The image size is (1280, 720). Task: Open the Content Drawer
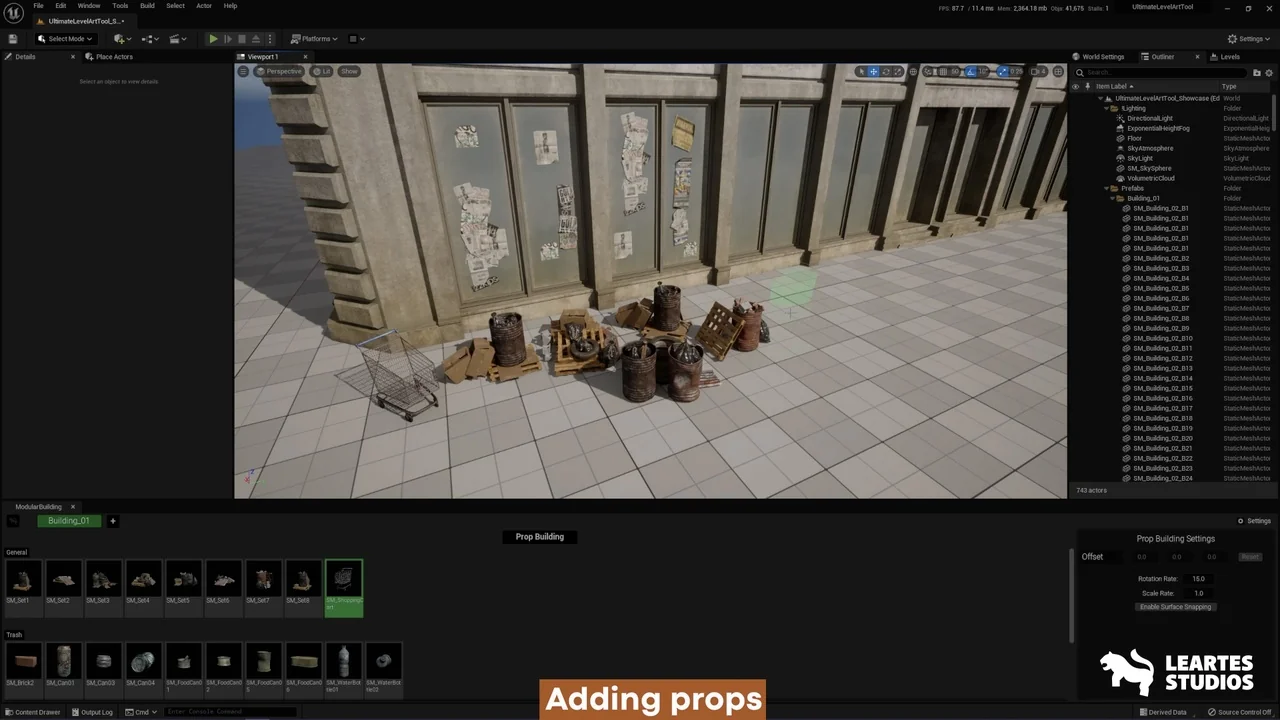point(32,712)
